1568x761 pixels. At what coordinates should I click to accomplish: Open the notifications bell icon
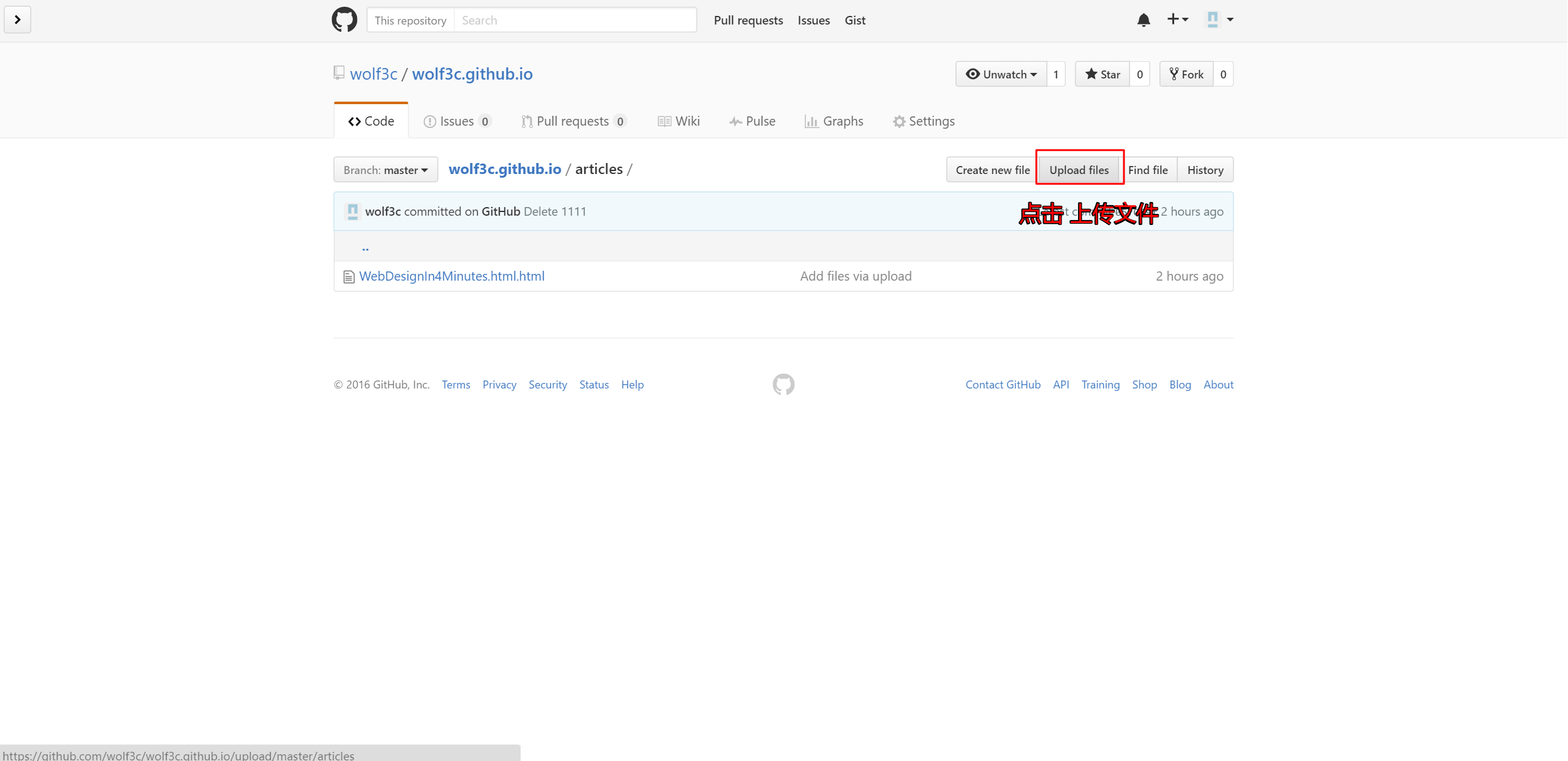coord(1143,20)
